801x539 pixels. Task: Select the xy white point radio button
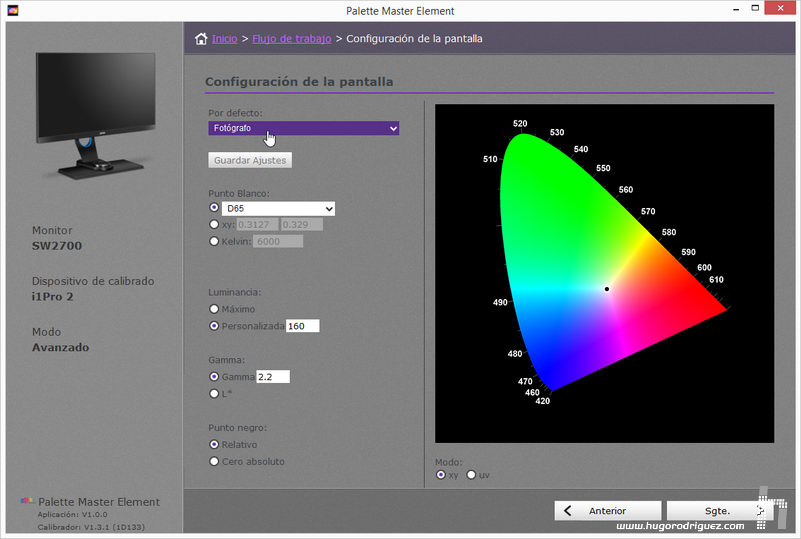(x=214, y=224)
